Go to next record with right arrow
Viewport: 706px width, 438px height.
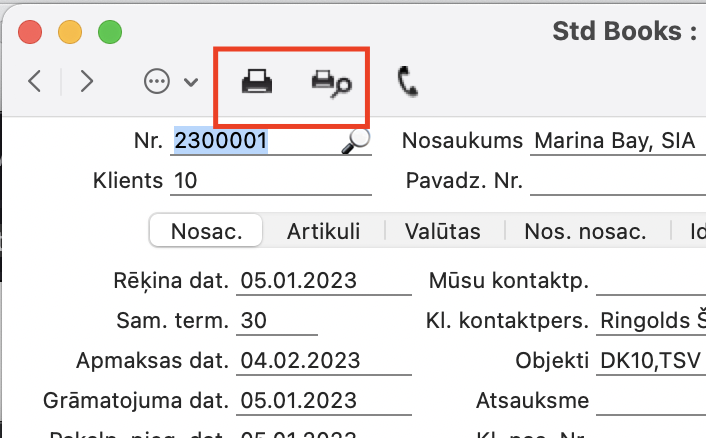tap(87, 81)
